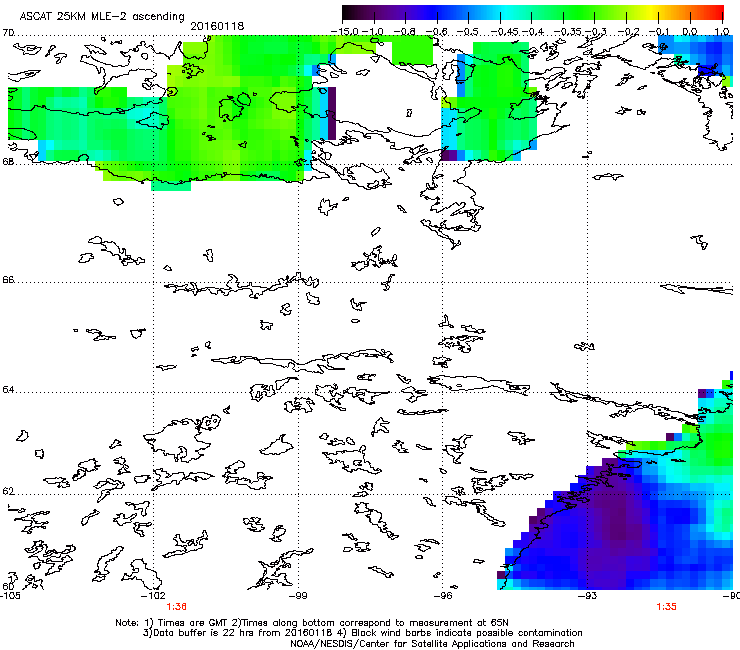Click the note line 'Data buffer is 22 hrs'
The image size is (740, 650).
[x=201, y=633]
